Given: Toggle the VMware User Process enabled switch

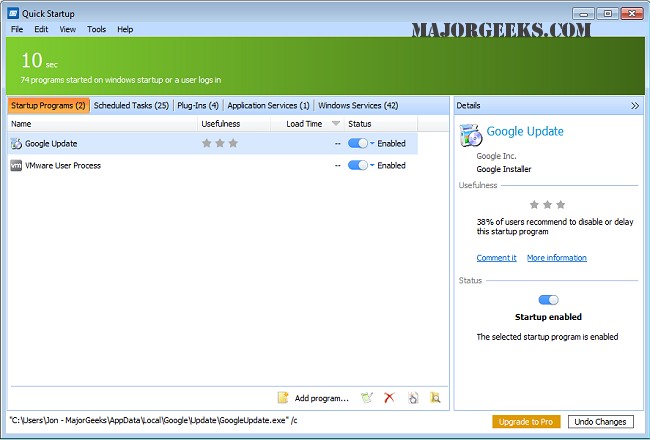Looking at the screenshot, I should (x=358, y=165).
